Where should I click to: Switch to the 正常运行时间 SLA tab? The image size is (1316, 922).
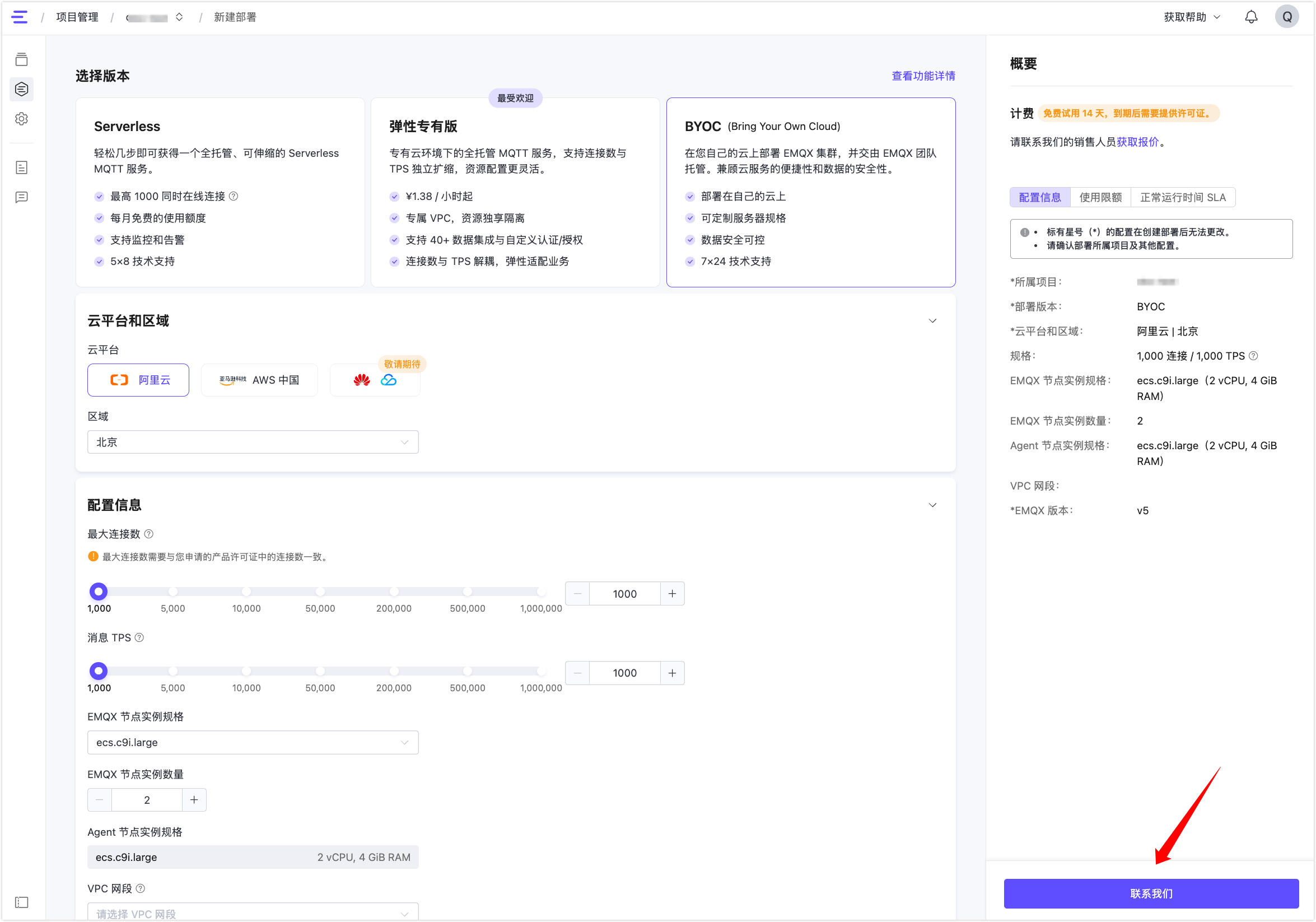coord(1183,197)
